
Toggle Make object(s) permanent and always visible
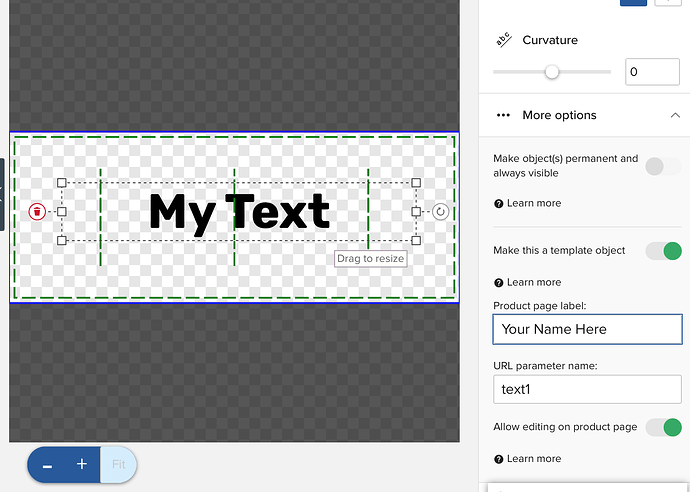663,166
